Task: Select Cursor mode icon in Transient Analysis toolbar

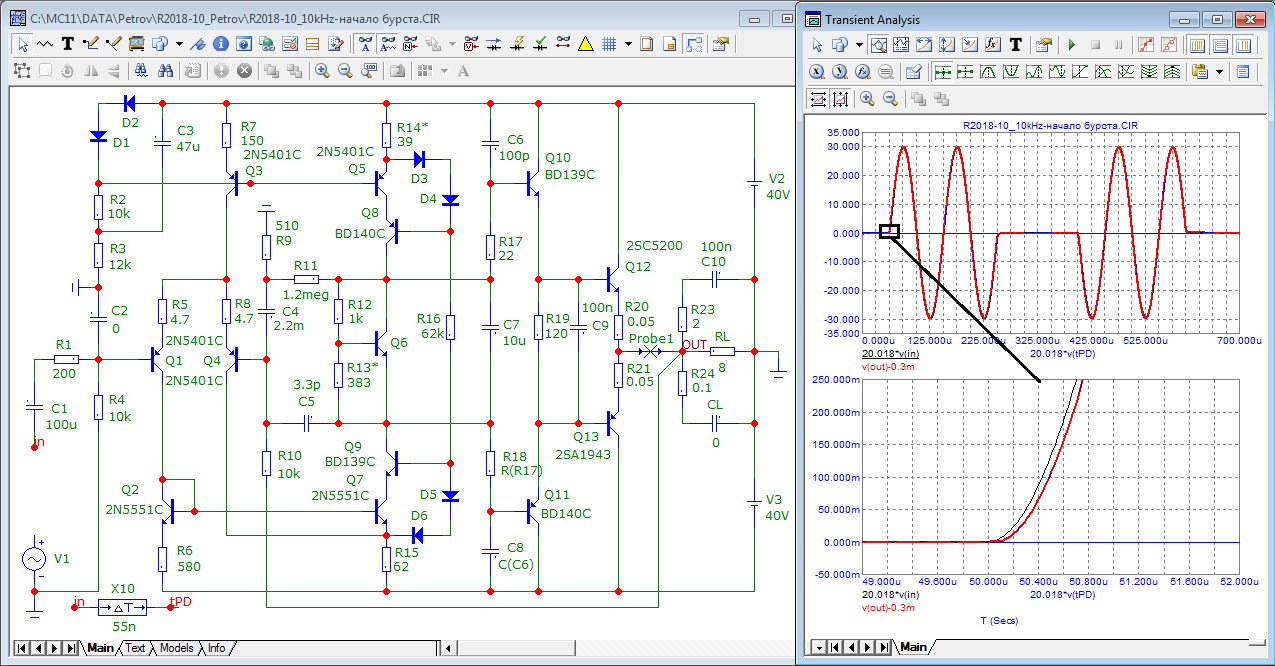Action: point(901,45)
